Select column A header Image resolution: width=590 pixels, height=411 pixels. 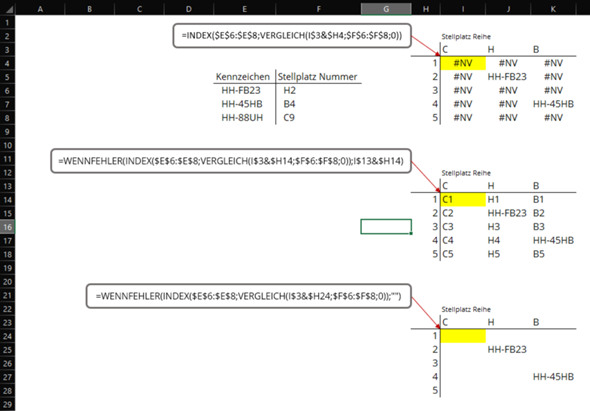pyautogui.click(x=40, y=9)
